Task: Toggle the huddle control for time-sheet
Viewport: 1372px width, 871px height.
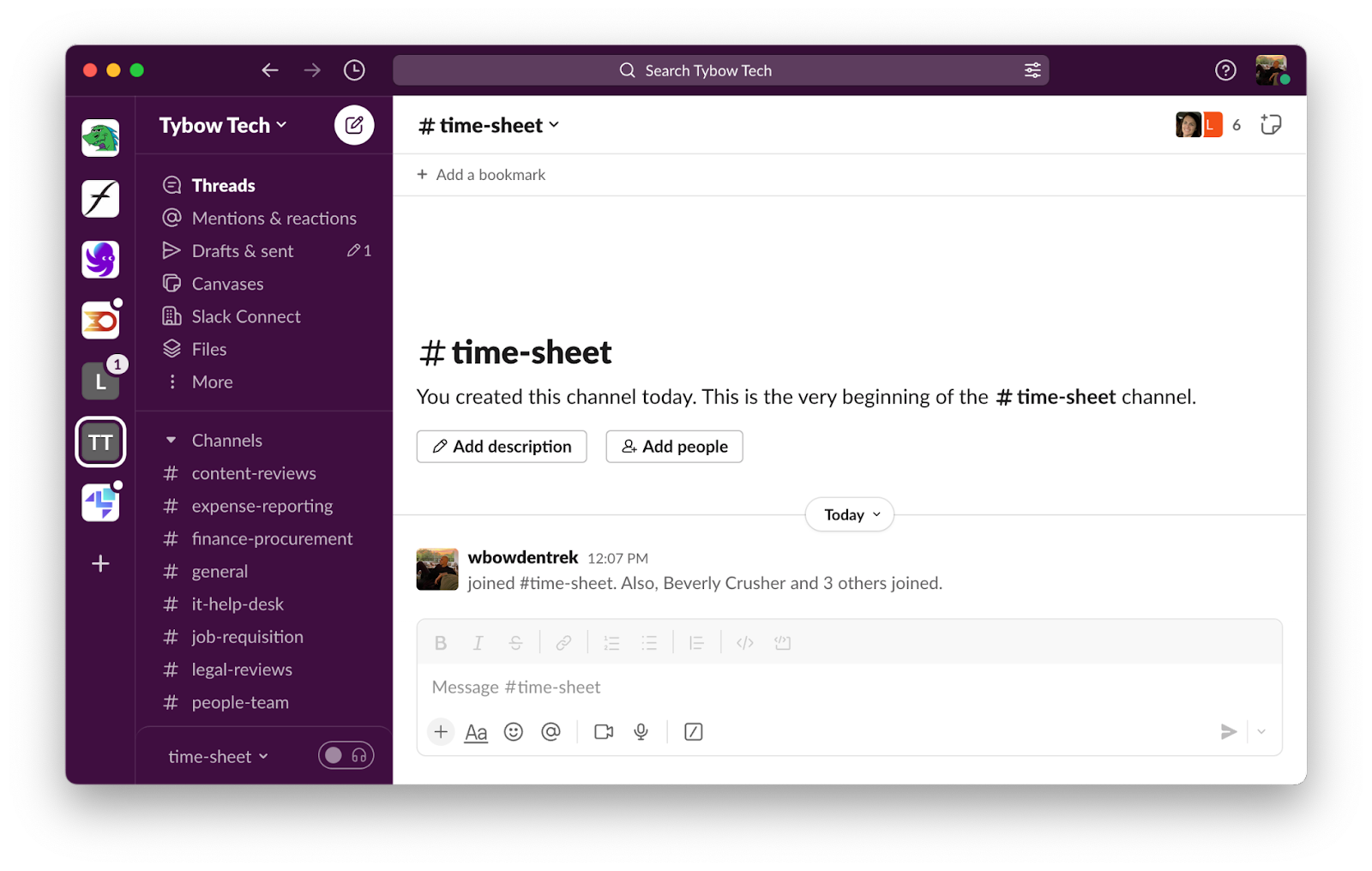Action: point(346,755)
